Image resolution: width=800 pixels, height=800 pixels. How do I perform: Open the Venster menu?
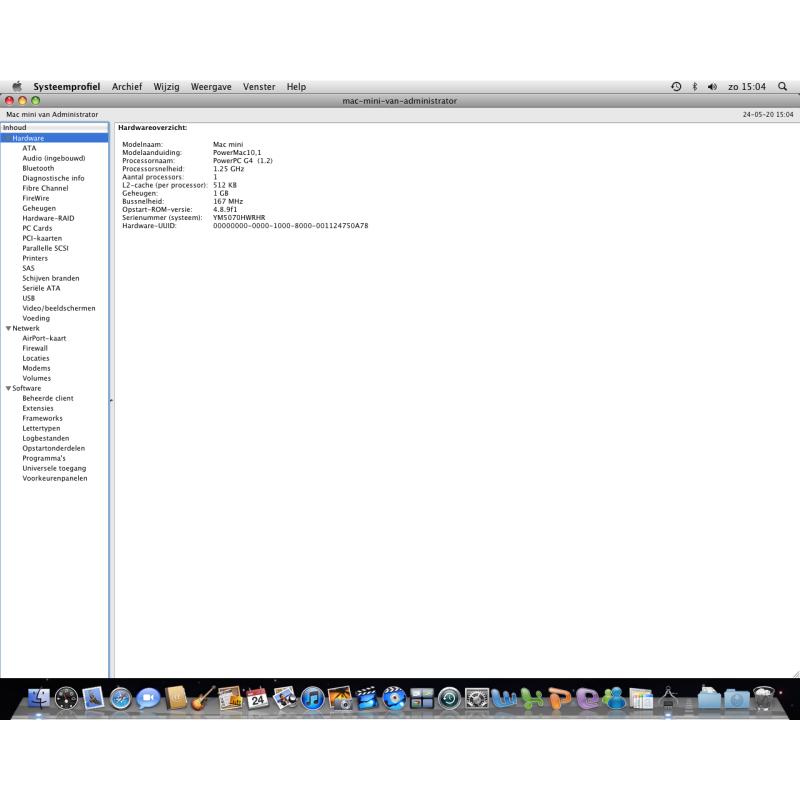(x=259, y=87)
